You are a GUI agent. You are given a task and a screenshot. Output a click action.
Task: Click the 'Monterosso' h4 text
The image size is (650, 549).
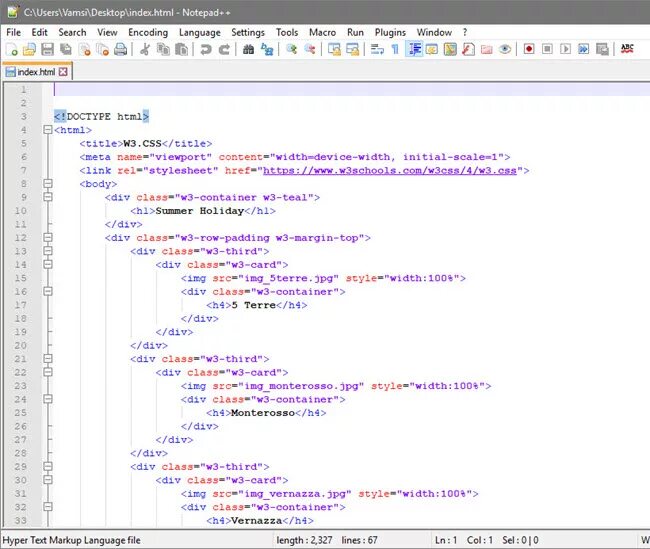[x=263, y=413]
